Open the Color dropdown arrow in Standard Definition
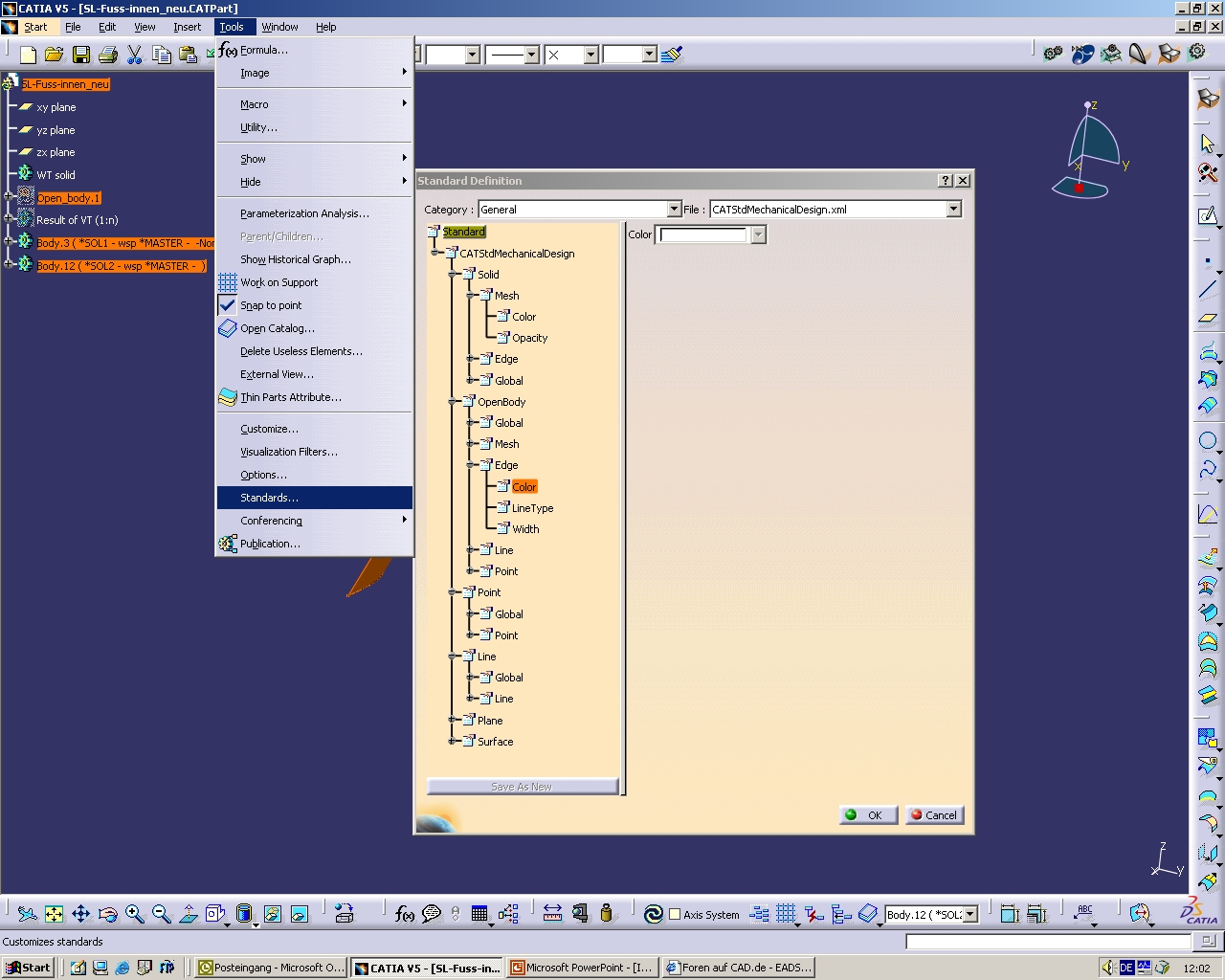 759,234
